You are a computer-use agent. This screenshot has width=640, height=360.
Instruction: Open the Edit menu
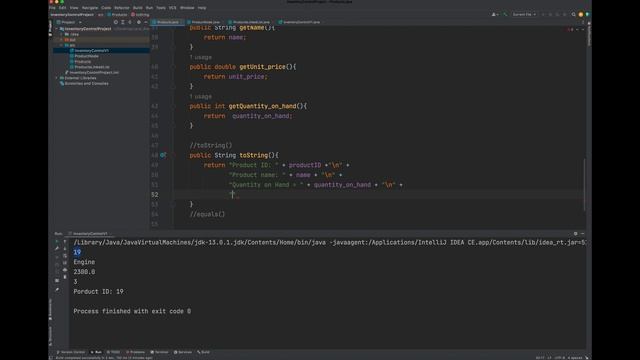62,8
